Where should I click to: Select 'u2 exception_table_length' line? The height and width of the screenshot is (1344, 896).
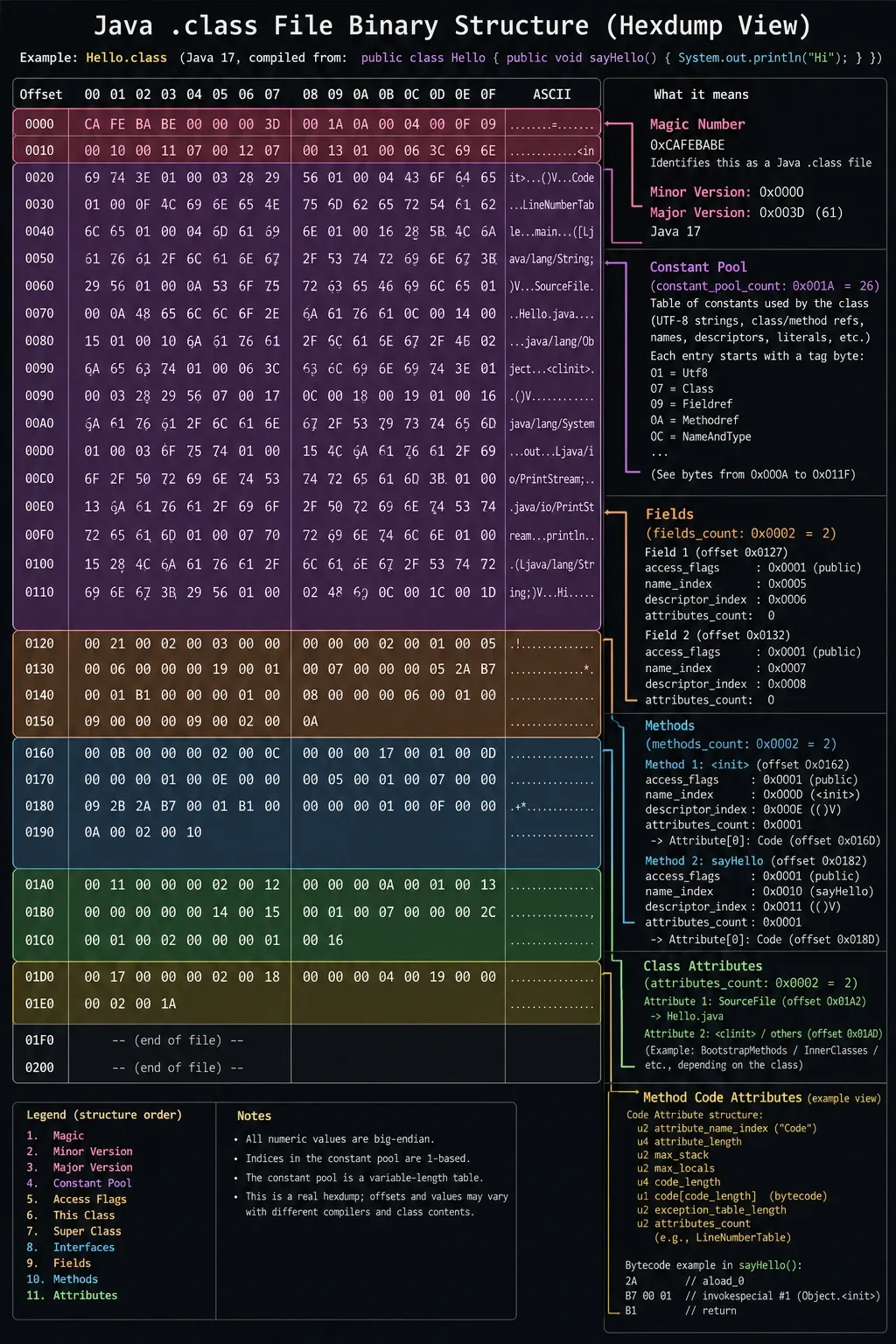tap(711, 1210)
